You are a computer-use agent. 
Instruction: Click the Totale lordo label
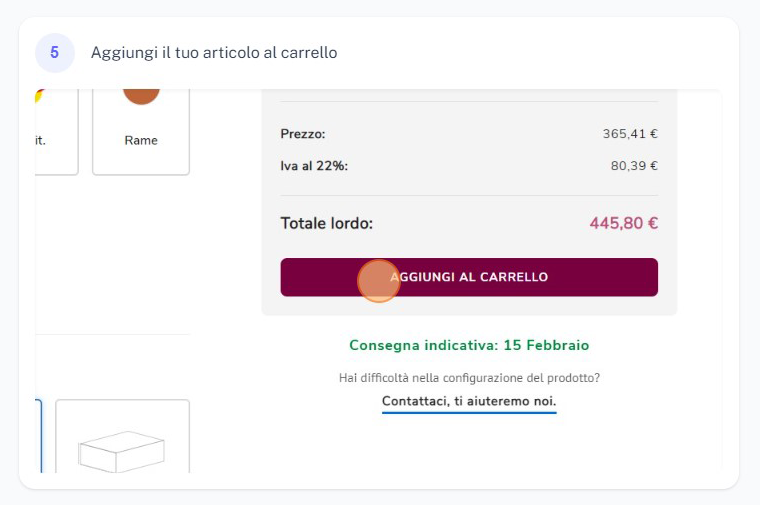pos(327,223)
